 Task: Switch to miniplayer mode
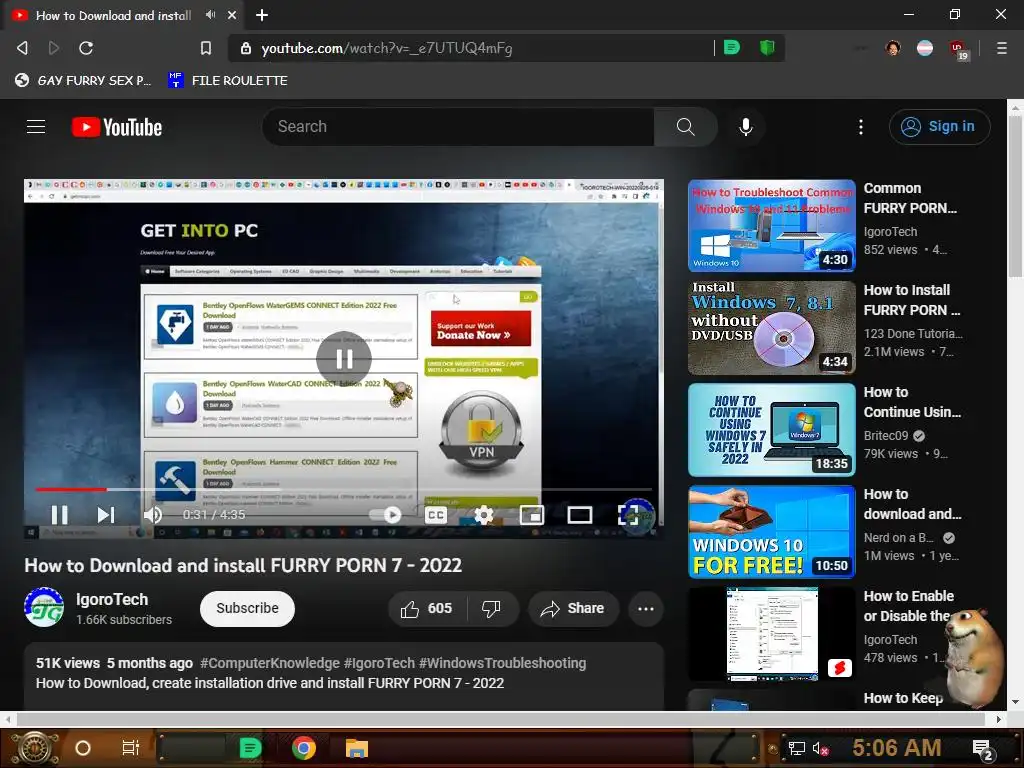pyautogui.click(x=532, y=515)
